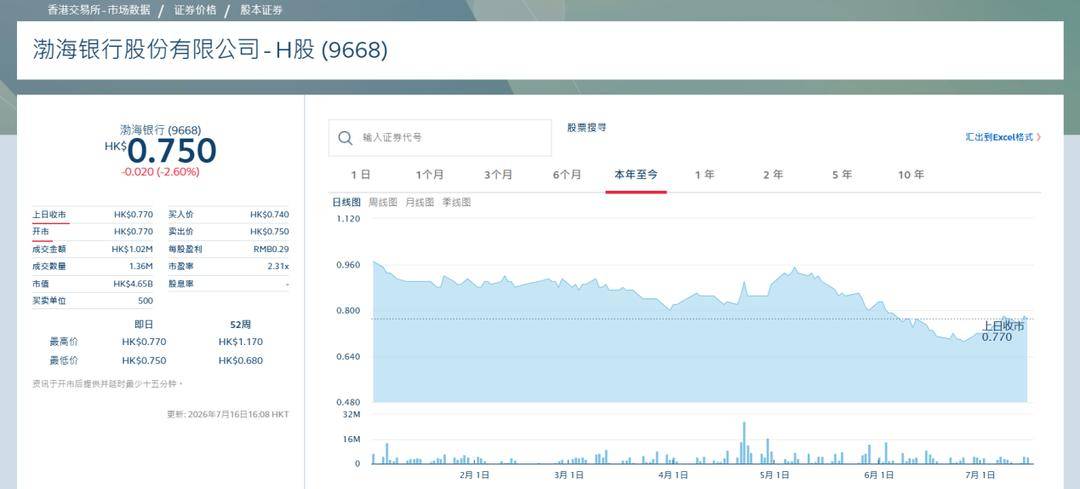The width and height of the screenshot is (1080, 489).
Task: Select the 5年 chart range tab
Action: coord(842,175)
